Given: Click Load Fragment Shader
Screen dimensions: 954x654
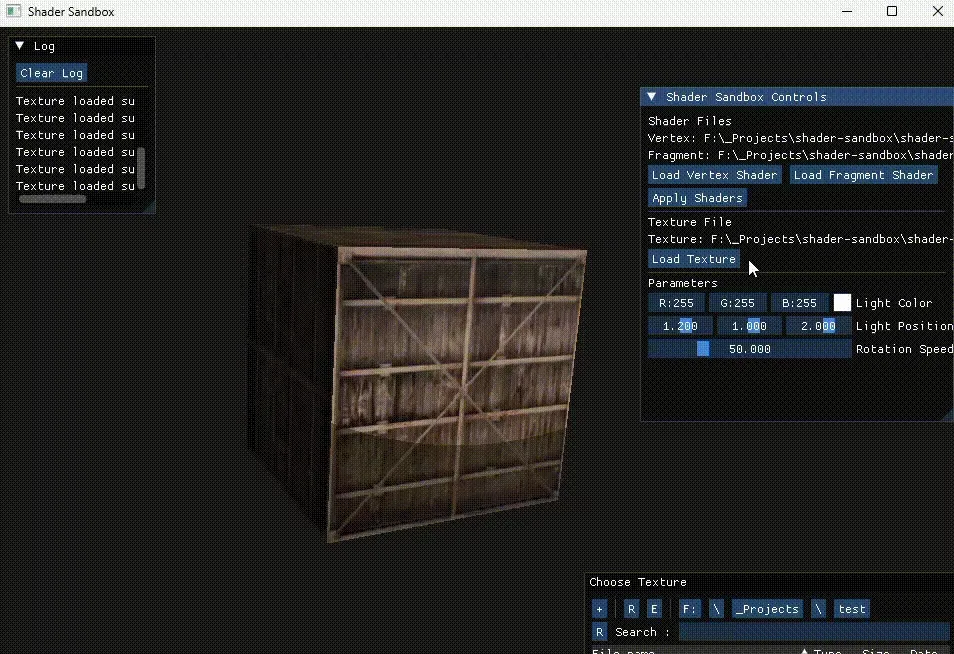Looking at the screenshot, I should tap(863, 175).
